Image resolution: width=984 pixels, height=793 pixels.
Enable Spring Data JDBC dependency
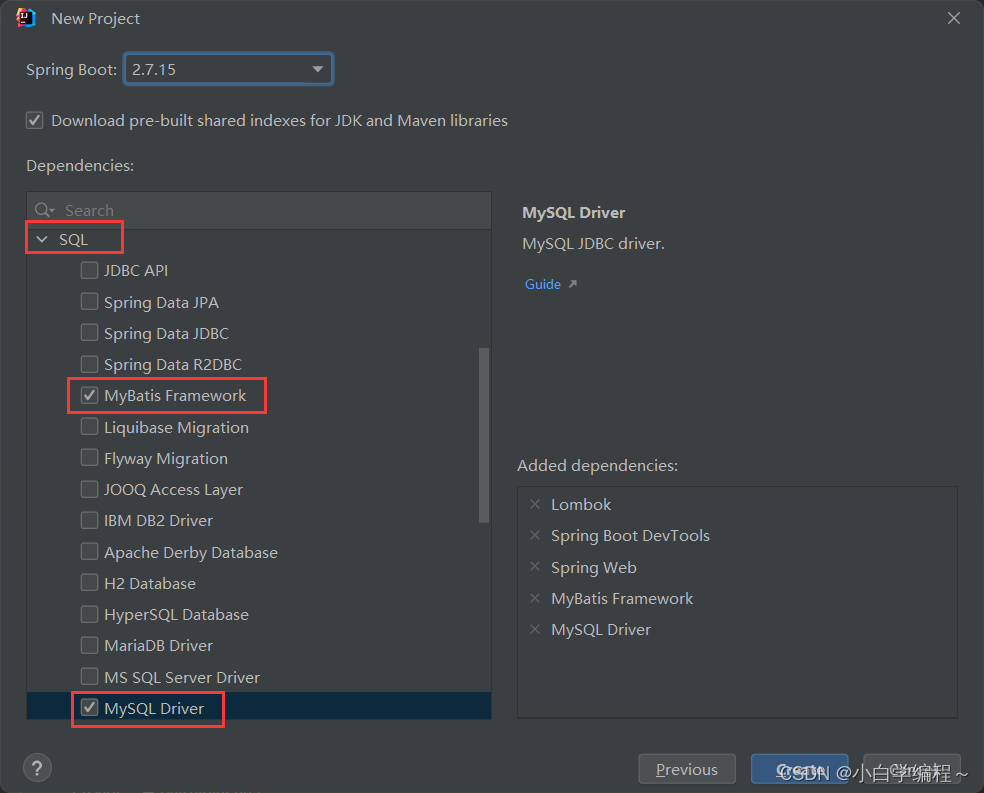(x=89, y=333)
